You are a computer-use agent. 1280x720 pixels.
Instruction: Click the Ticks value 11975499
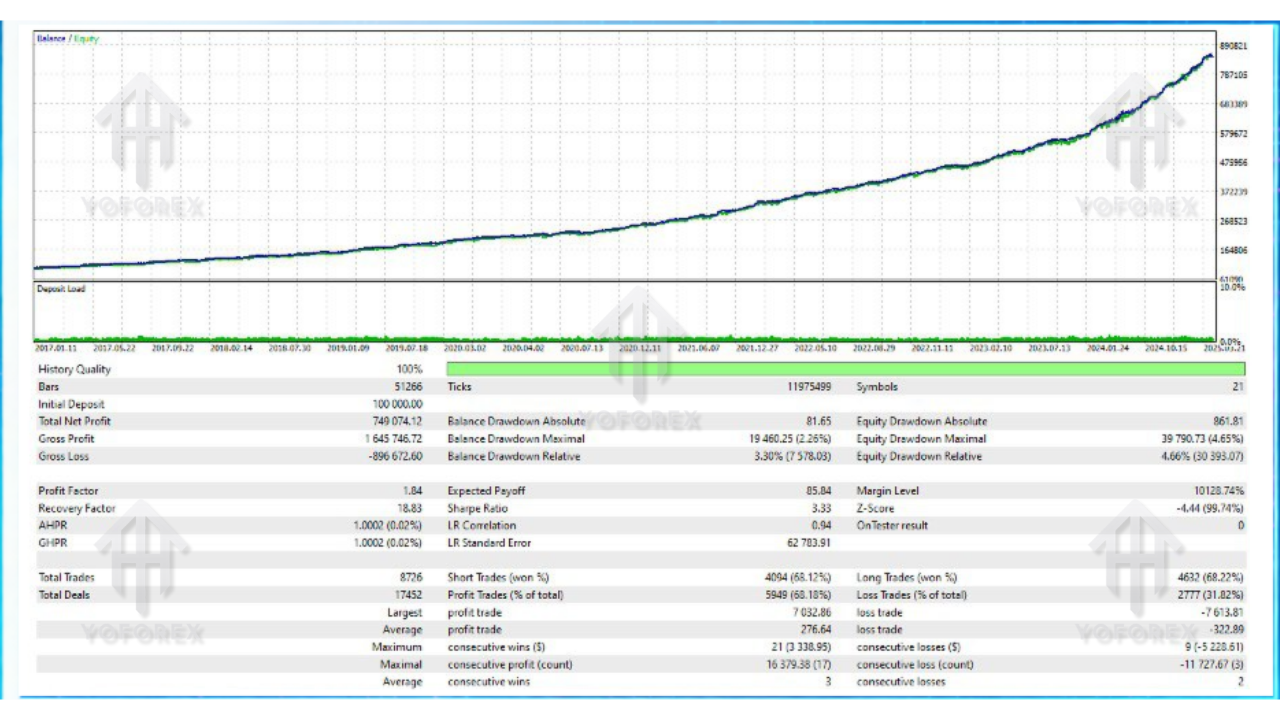pos(802,387)
